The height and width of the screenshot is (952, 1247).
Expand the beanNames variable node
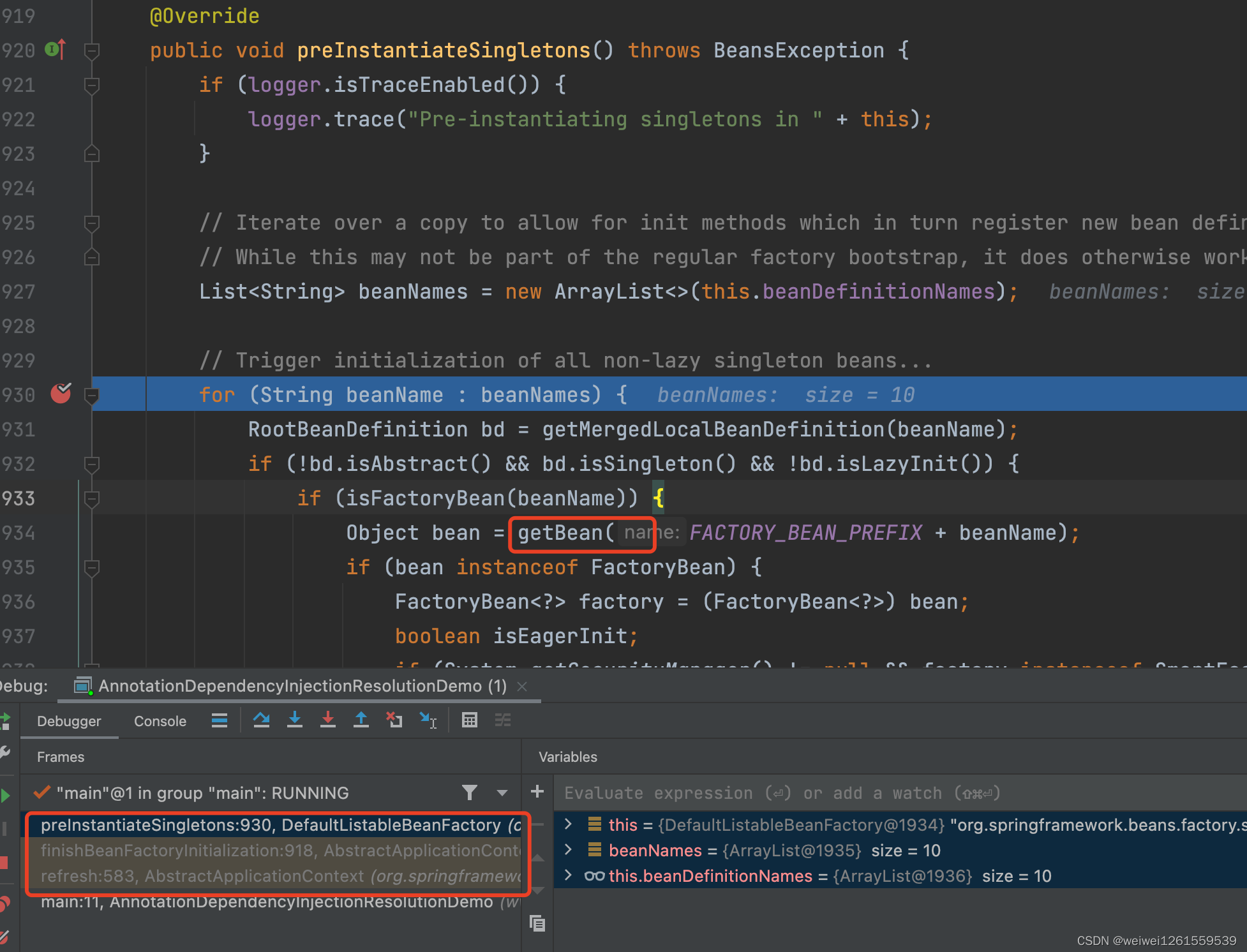[x=568, y=850]
